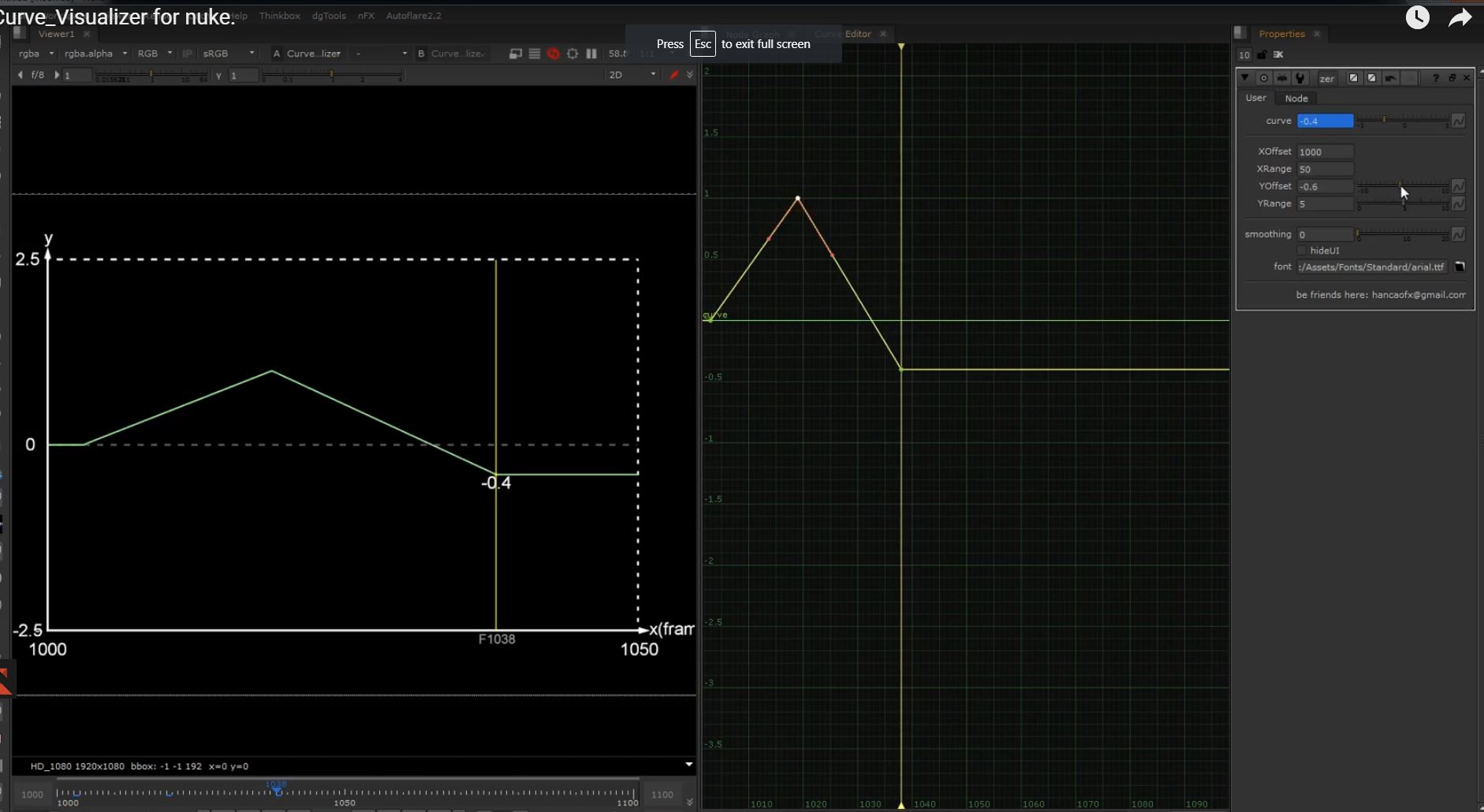This screenshot has width=1484, height=812.
Task: Toggle the region of interest icon
Action: [572, 54]
